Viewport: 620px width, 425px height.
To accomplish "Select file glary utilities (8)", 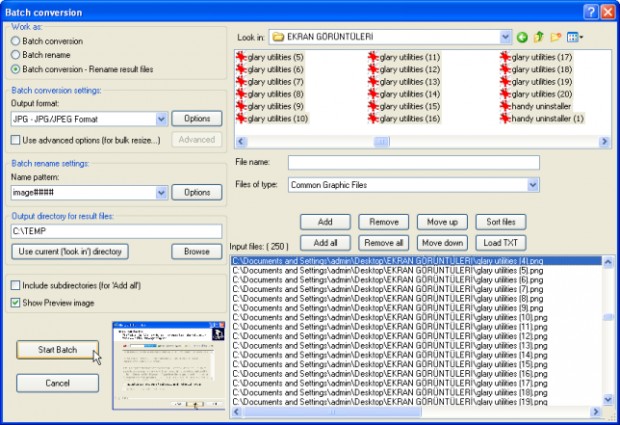I will click(x=270, y=94).
